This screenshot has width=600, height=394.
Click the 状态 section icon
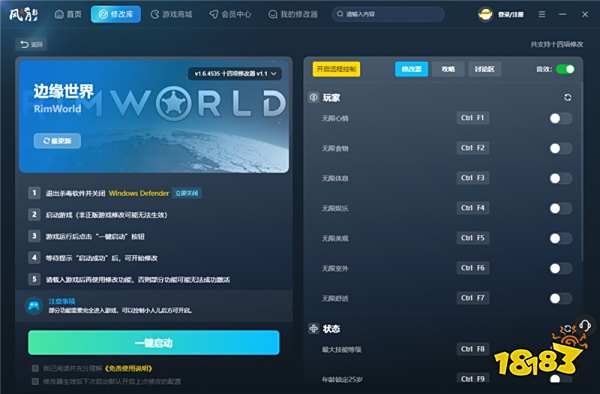(x=313, y=328)
